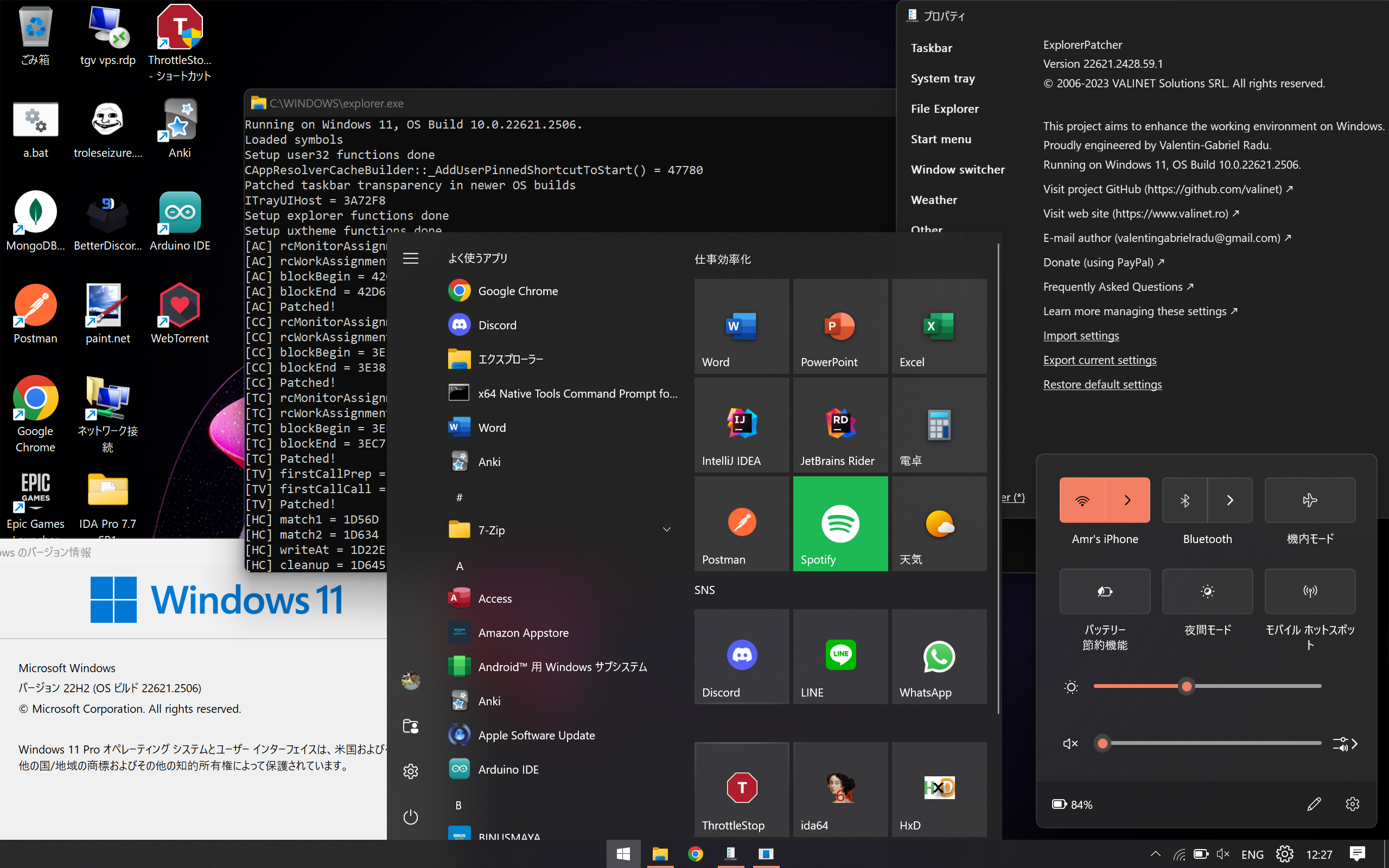Enable 機内モード airplane mode
Image resolution: width=1389 pixels, height=868 pixels.
click(x=1309, y=500)
